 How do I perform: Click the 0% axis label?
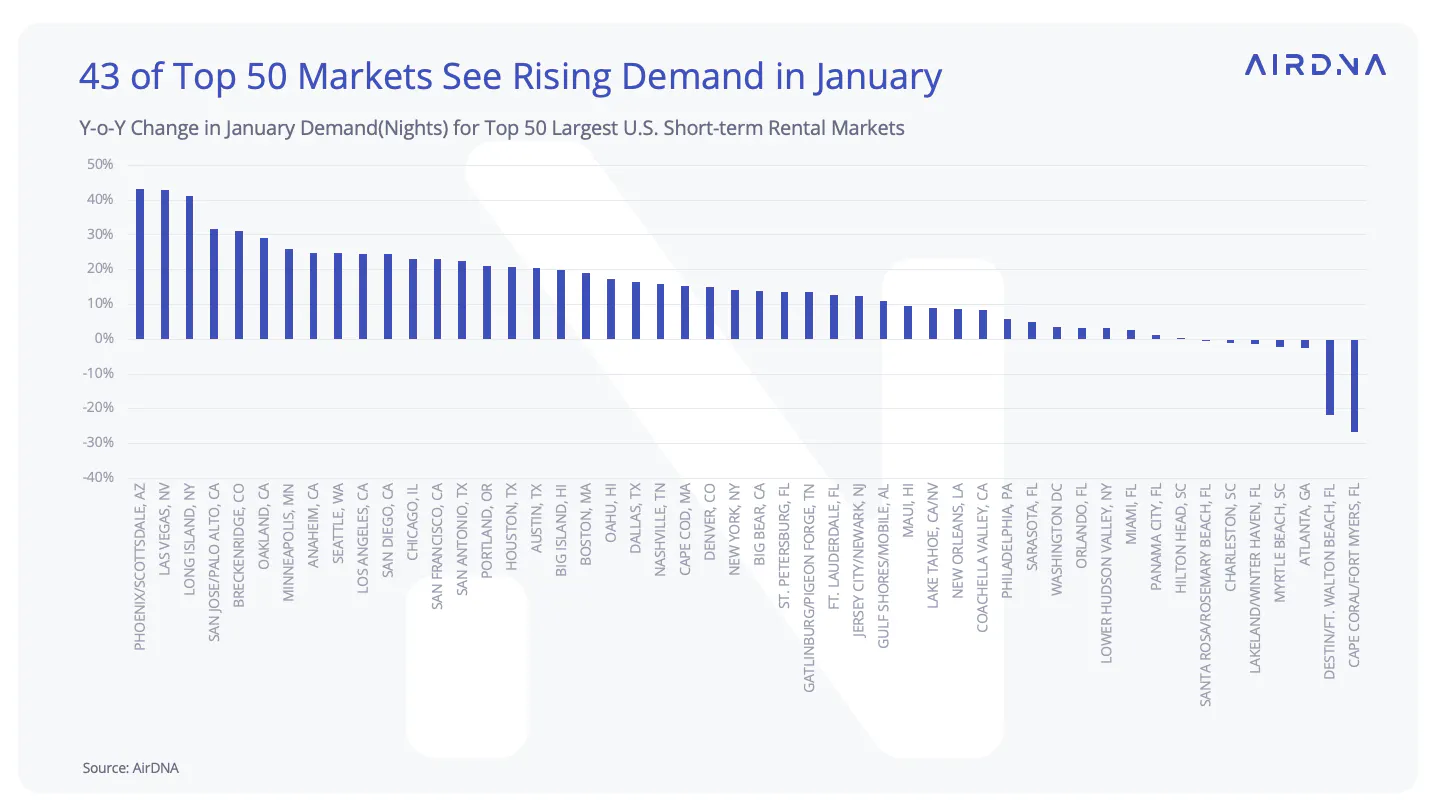click(x=105, y=339)
